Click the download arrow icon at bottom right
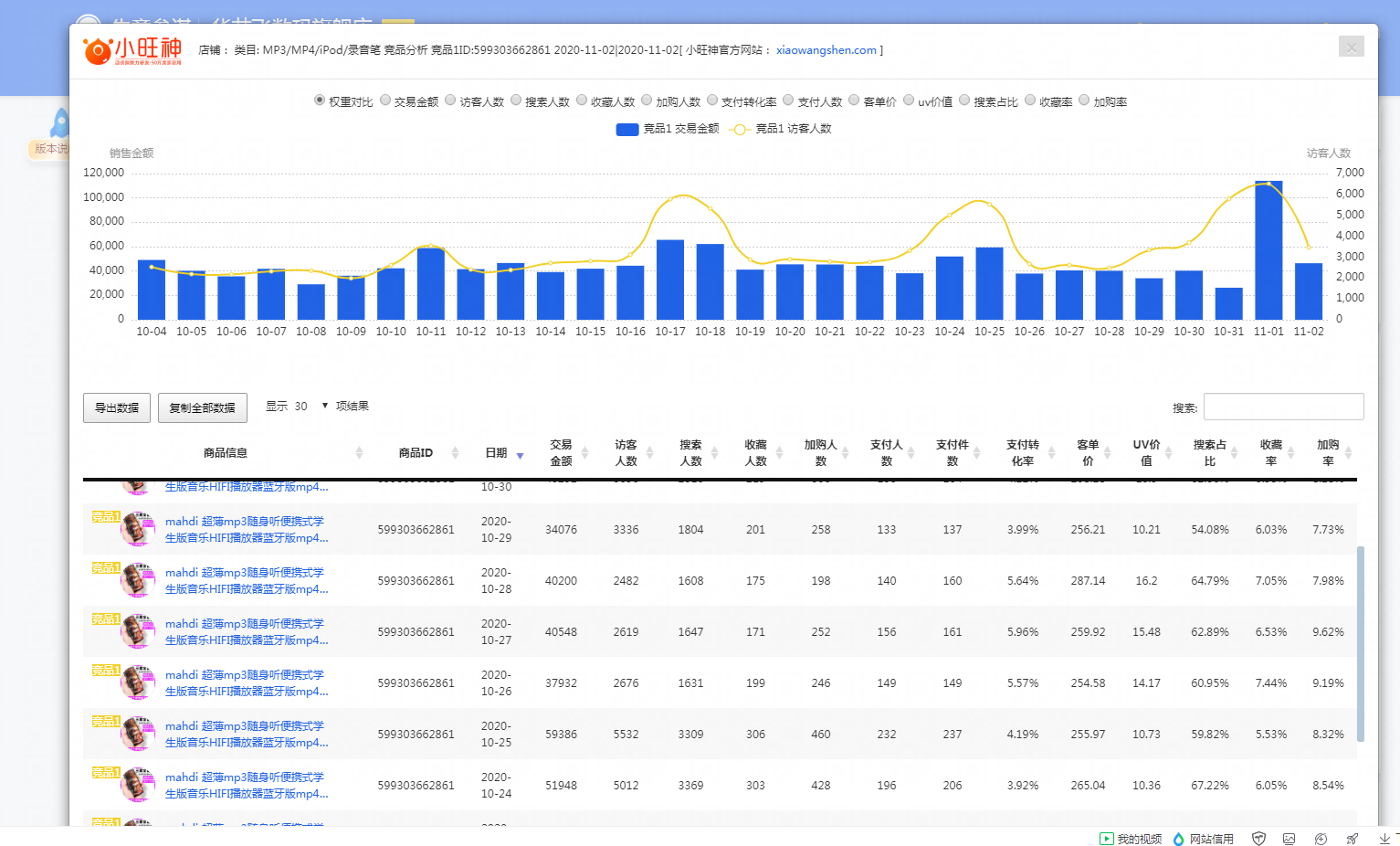The width and height of the screenshot is (1400, 846). coord(1384,839)
